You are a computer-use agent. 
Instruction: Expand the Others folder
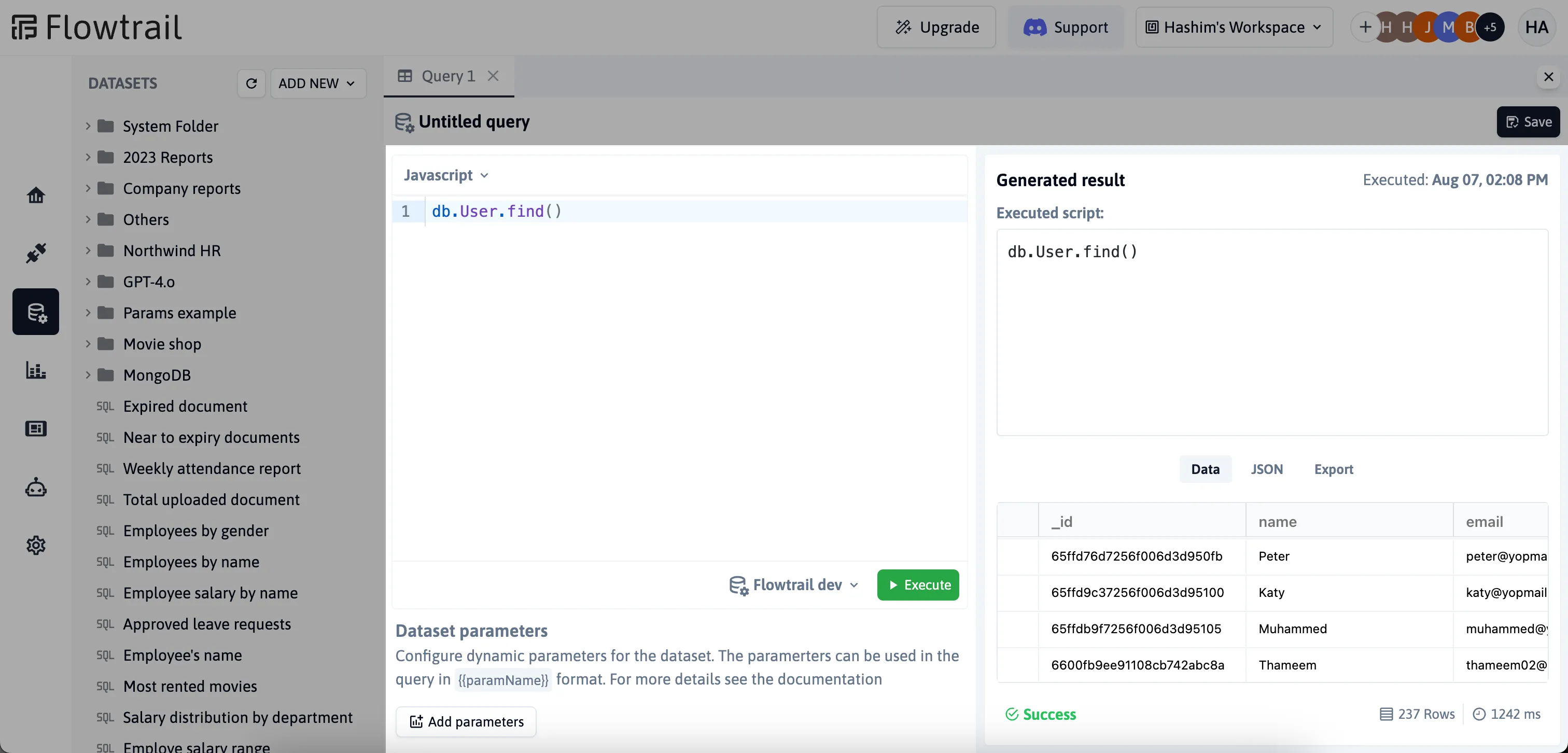click(88, 219)
